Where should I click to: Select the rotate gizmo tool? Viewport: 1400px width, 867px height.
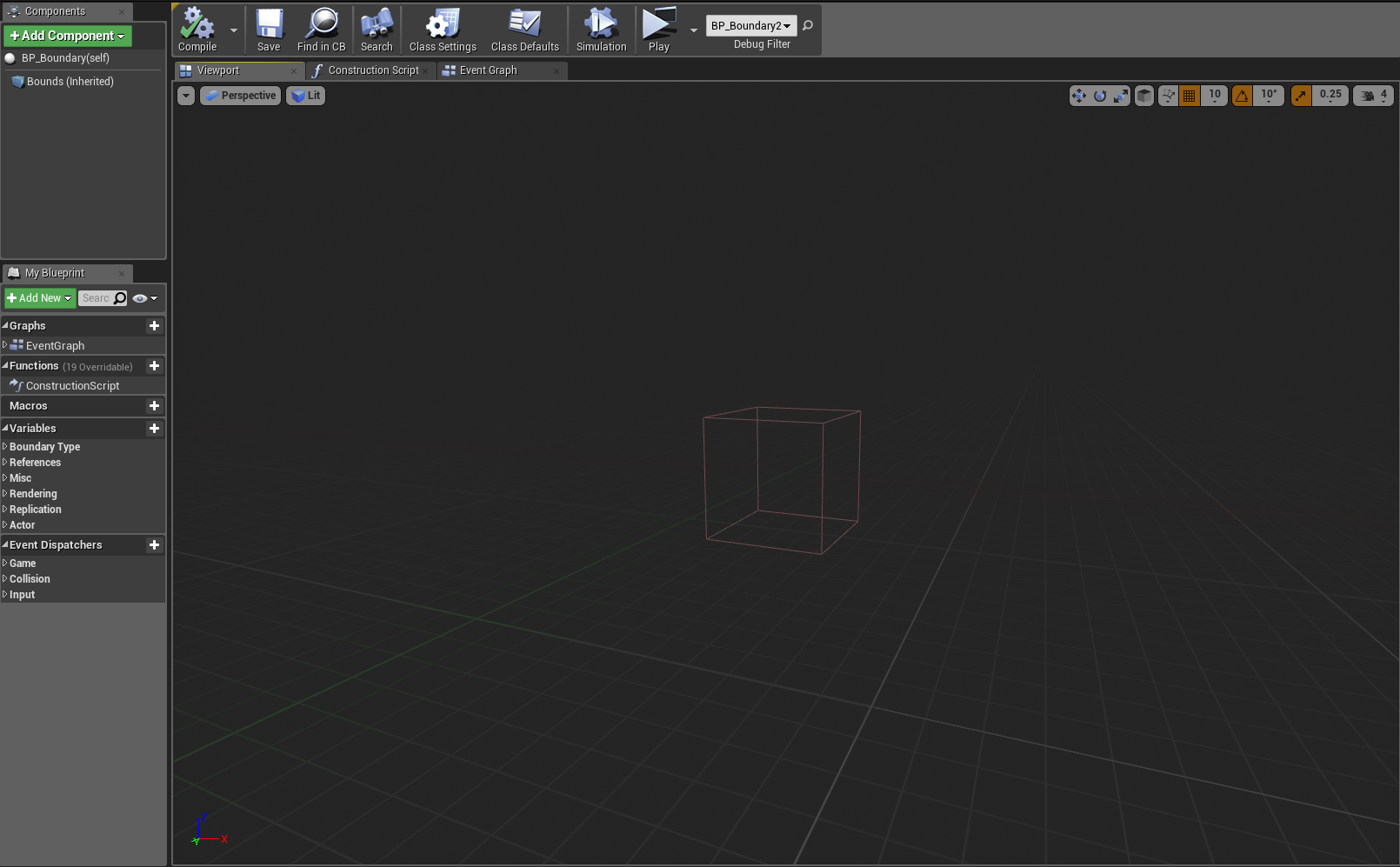1100,96
